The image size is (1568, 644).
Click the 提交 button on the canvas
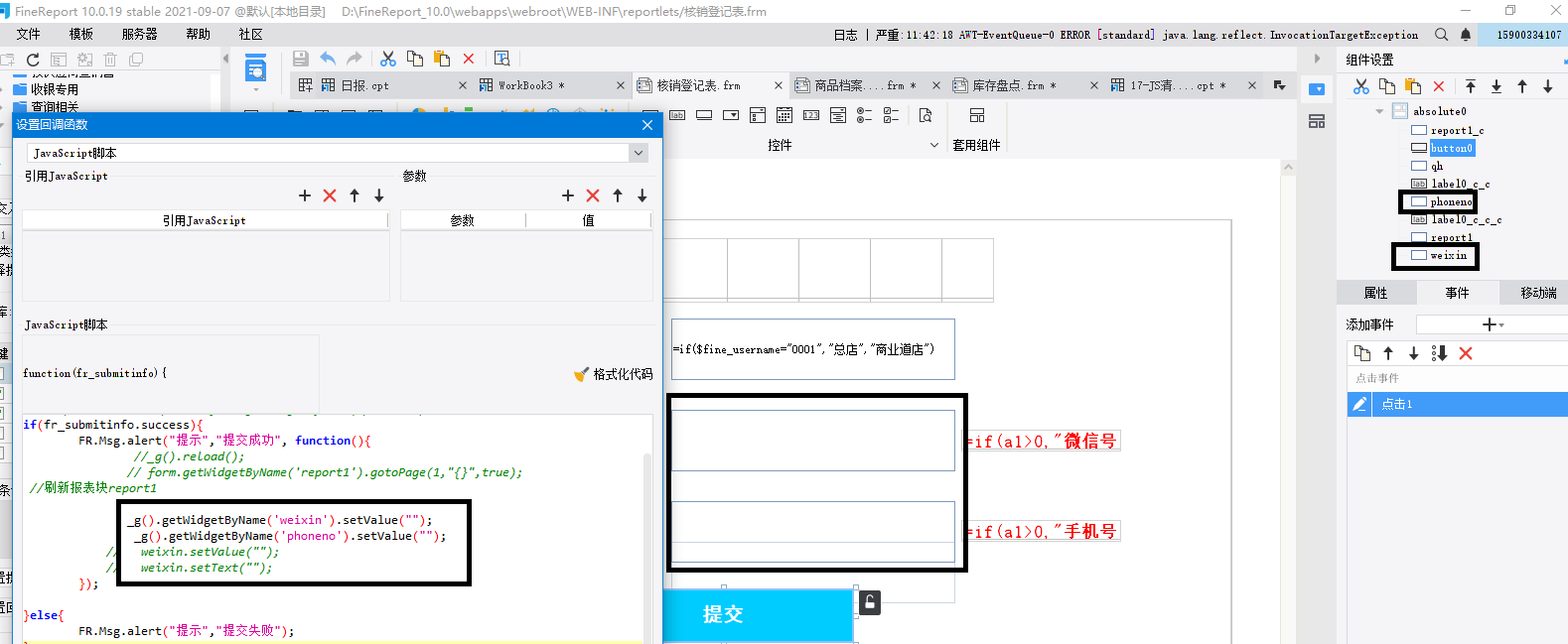(759, 615)
